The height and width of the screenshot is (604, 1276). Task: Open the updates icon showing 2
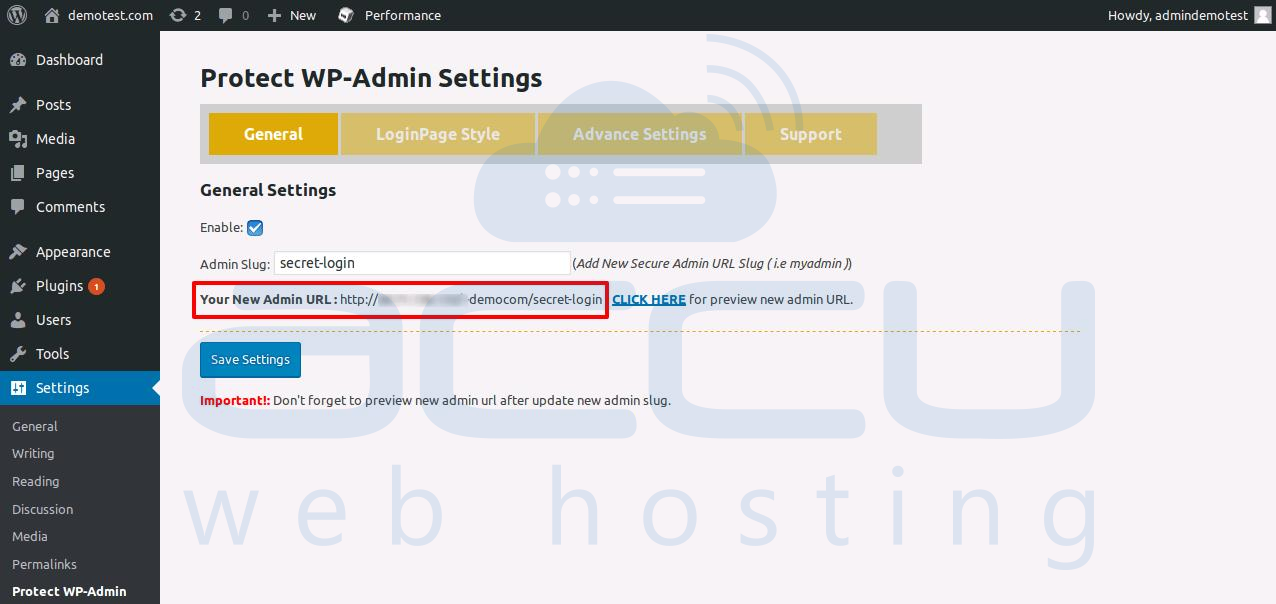(x=178, y=15)
